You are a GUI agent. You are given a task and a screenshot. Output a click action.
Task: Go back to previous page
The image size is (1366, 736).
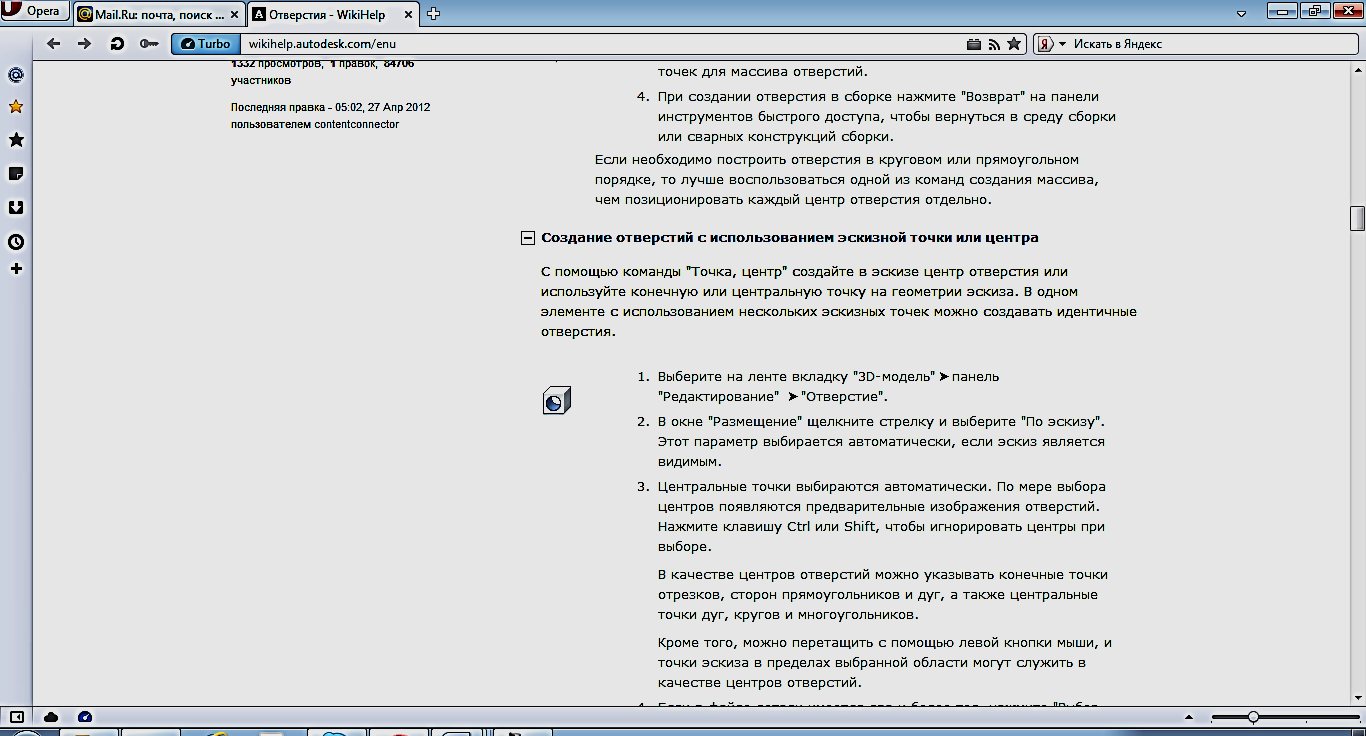tap(54, 44)
